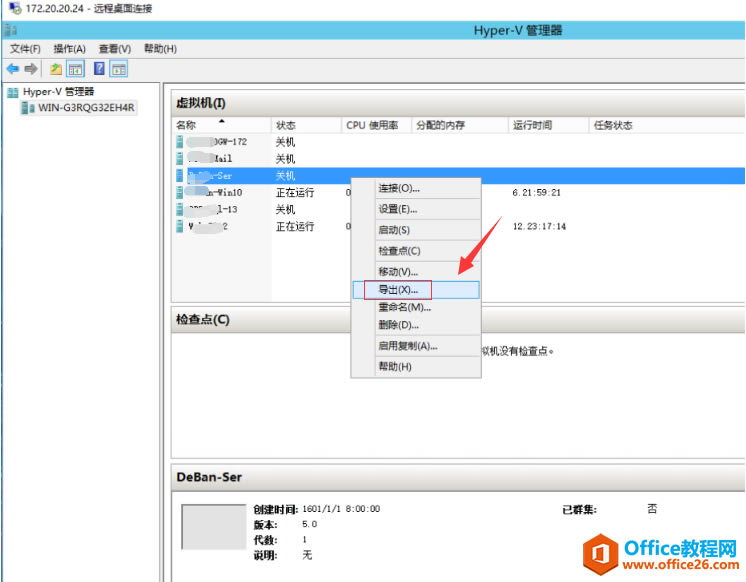Select the virtual machine ending -Win10
The height and width of the screenshot is (582, 746).
click(214, 192)
